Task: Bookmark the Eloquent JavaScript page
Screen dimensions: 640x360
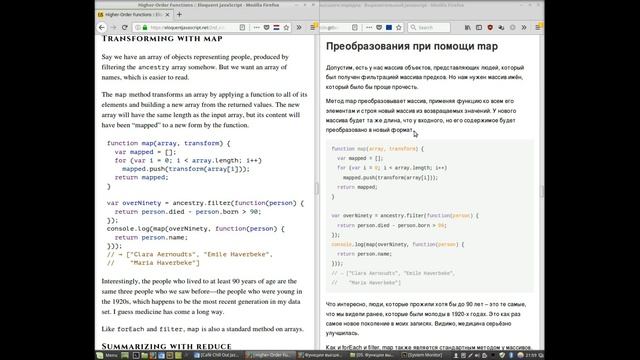Action: click(287, 27)
